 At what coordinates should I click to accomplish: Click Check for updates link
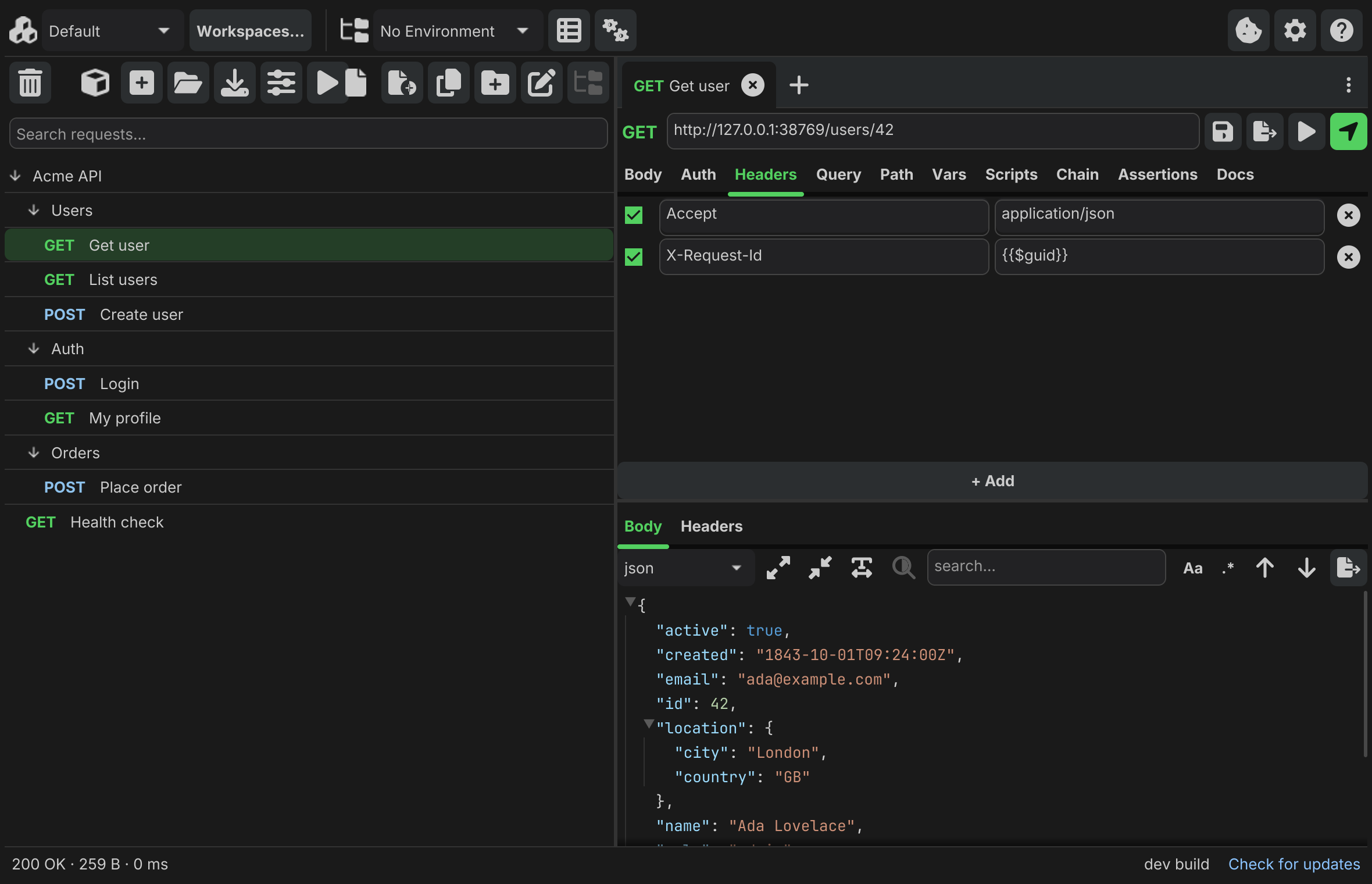(x=1294, y=864)
